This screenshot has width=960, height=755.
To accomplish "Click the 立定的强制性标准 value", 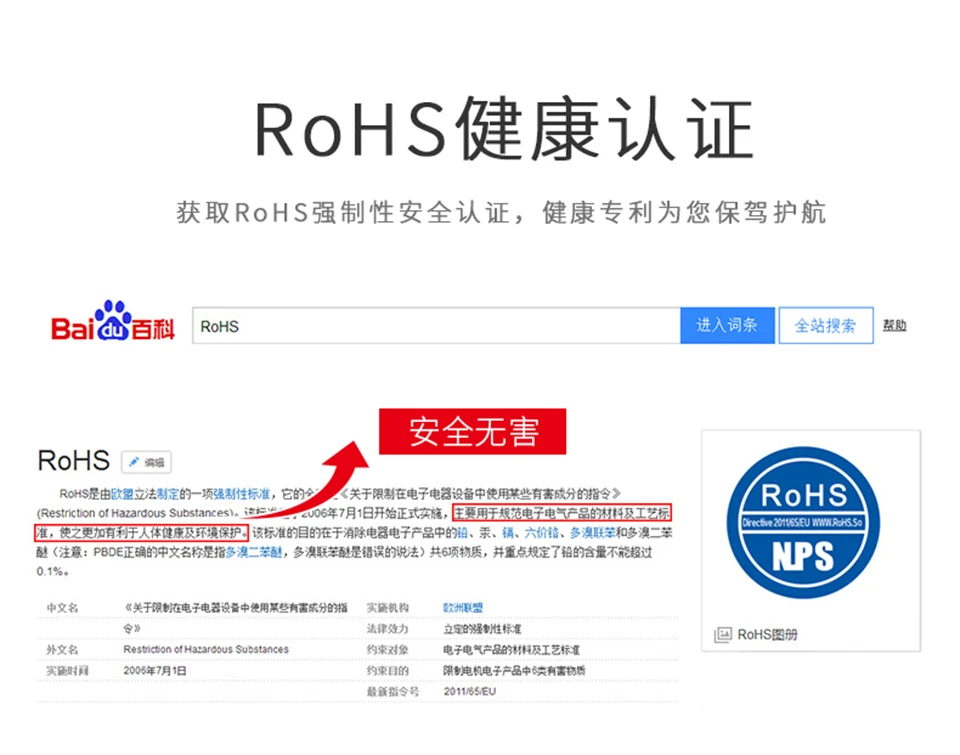I will [482, 629].
